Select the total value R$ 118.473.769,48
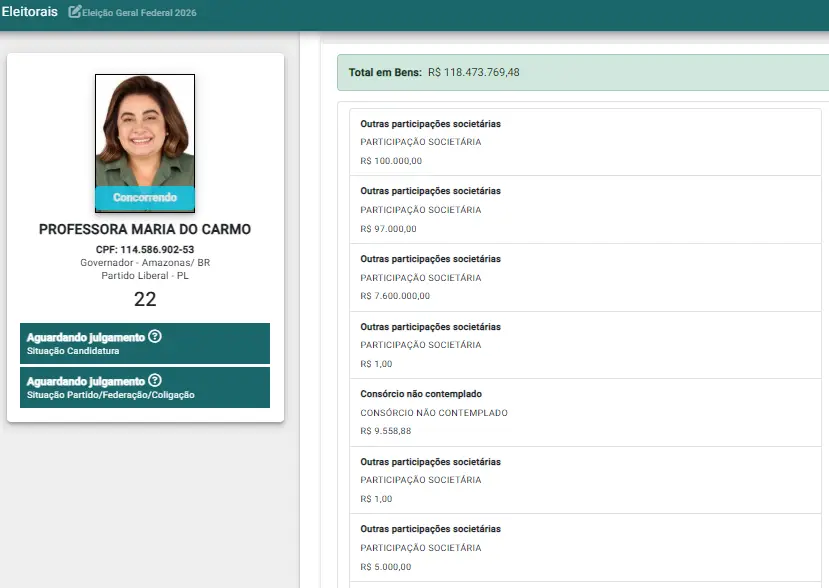The height and width of the screenshot is (588, 829). click(474, 72)
